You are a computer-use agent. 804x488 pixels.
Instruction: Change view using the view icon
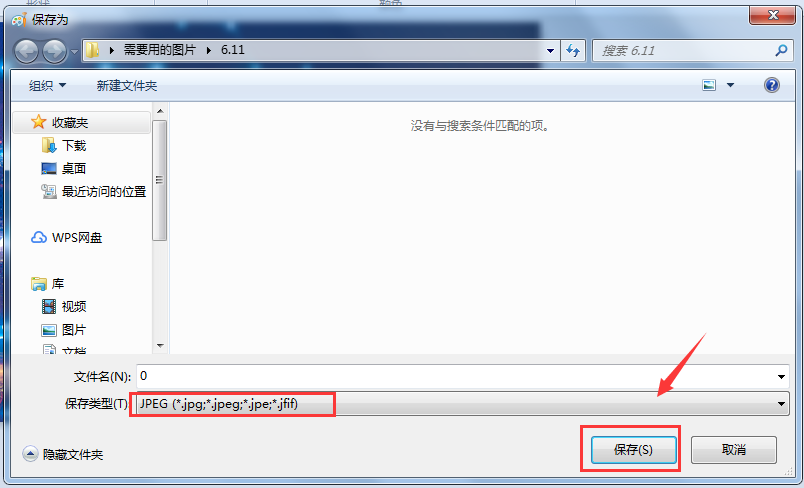coord(709,85)
